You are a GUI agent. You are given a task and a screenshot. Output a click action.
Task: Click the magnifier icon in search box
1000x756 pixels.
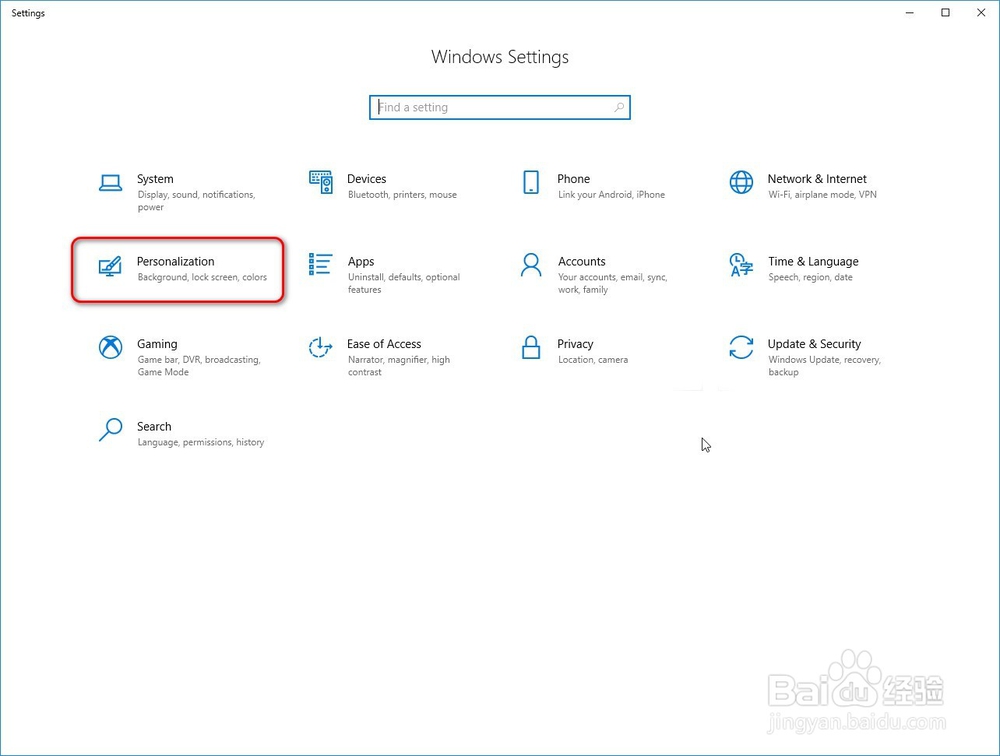(x=619, y=107)
